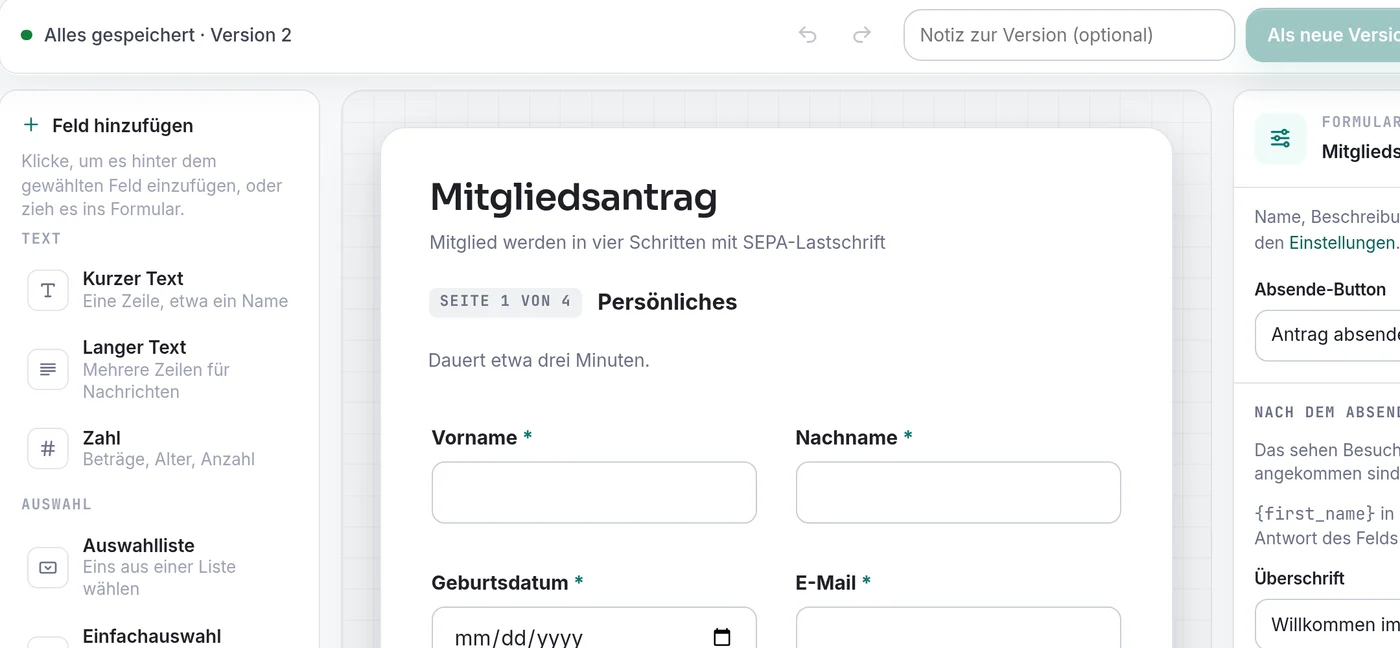Click into the Vorname field
This screenshot has width=1400, height=648.
(x=594, y=492)
